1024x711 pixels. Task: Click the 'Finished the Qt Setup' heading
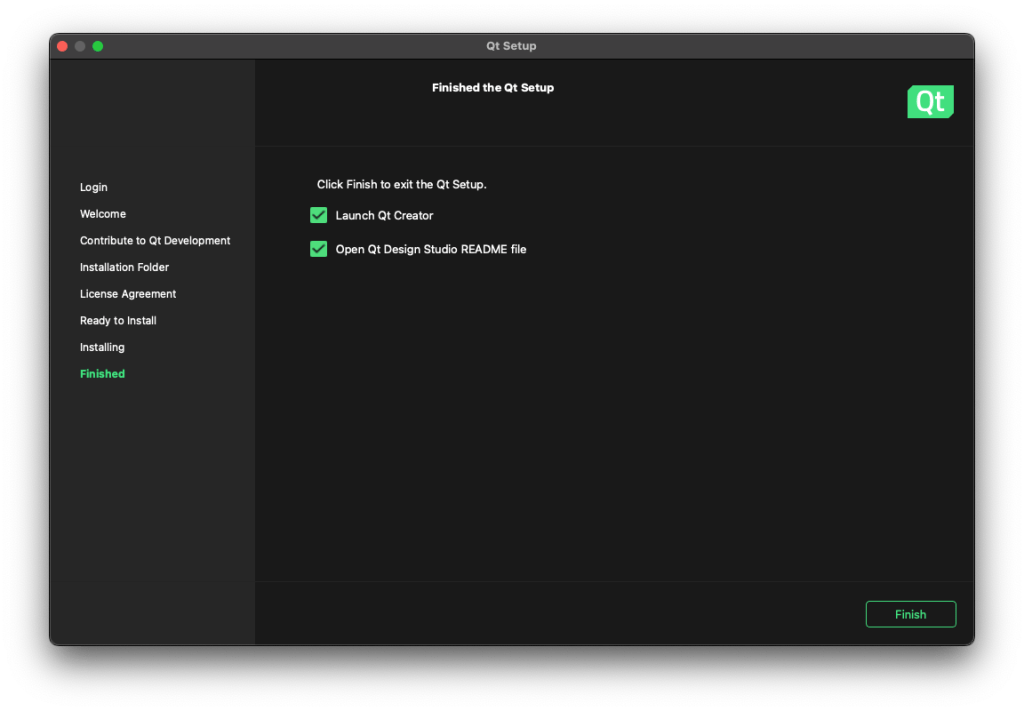click(x=492, y=88)
